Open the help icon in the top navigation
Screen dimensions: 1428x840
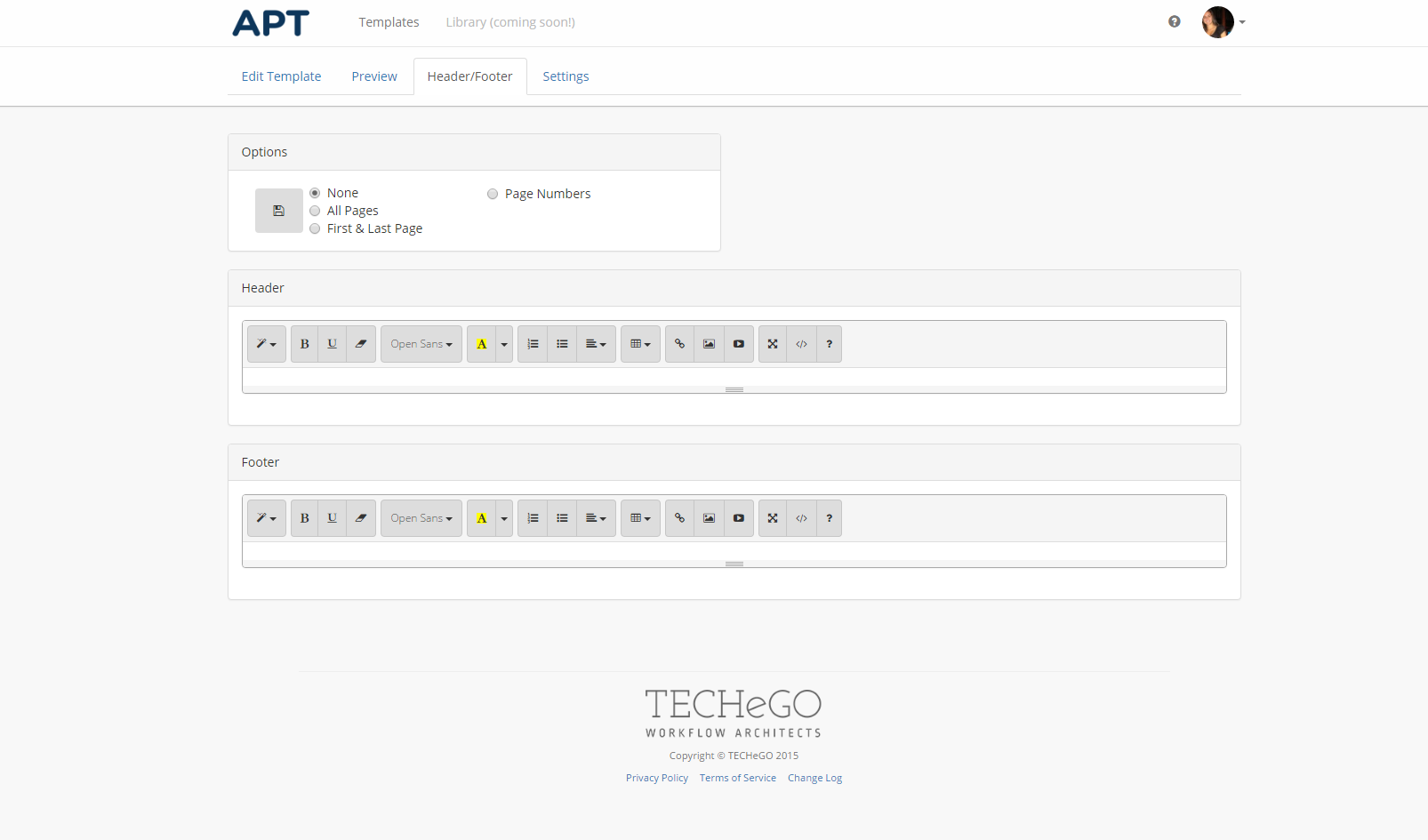coord(1174,22)
